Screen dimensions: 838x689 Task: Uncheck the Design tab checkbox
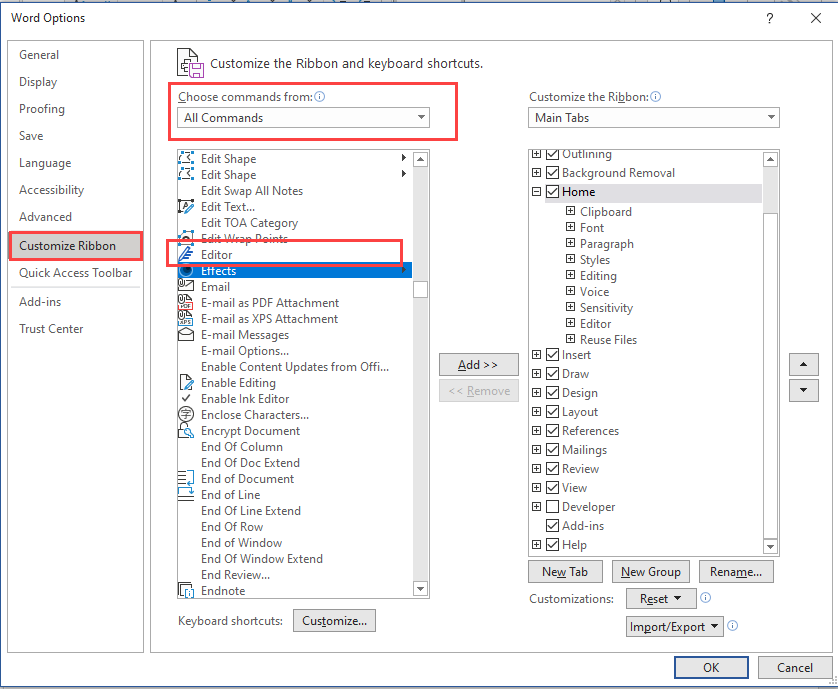click(553, 392)
